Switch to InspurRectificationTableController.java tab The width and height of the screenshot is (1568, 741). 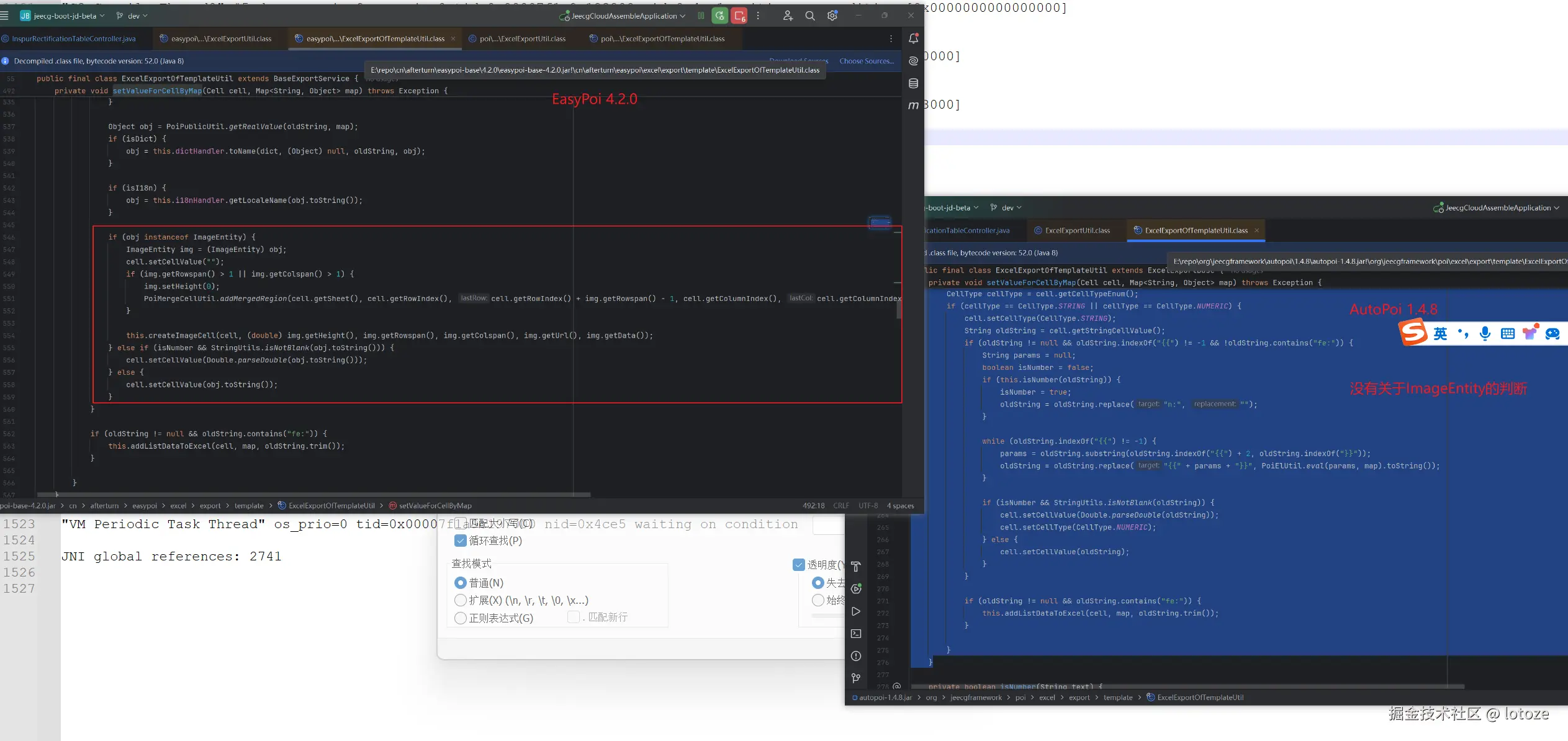(x=73, y=38)
